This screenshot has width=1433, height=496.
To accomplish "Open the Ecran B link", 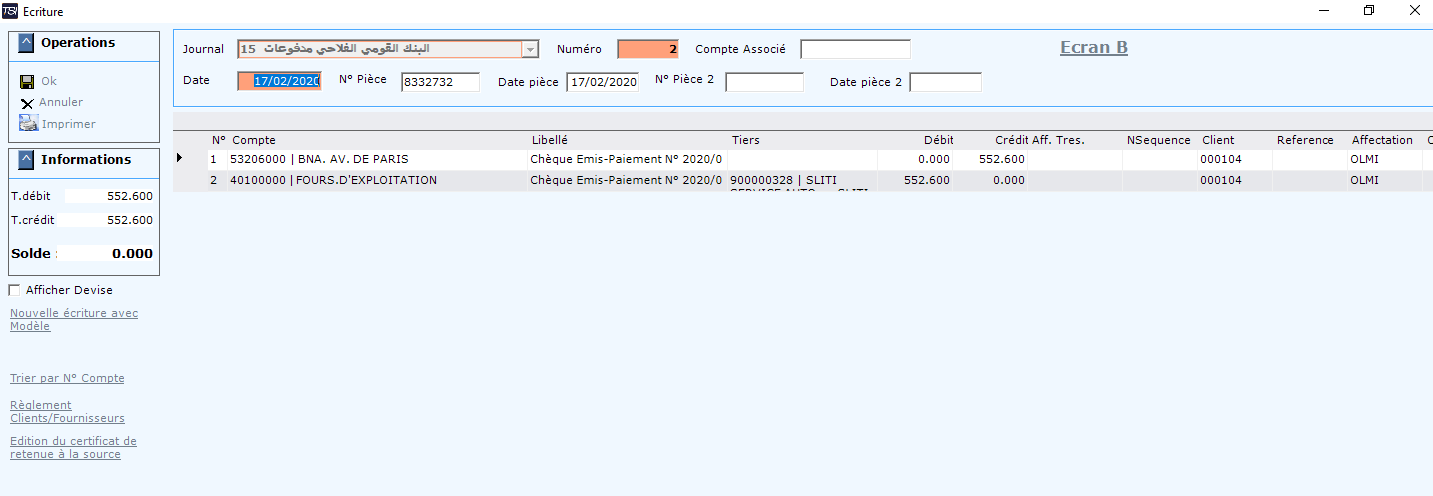I will click(1094, 47).
